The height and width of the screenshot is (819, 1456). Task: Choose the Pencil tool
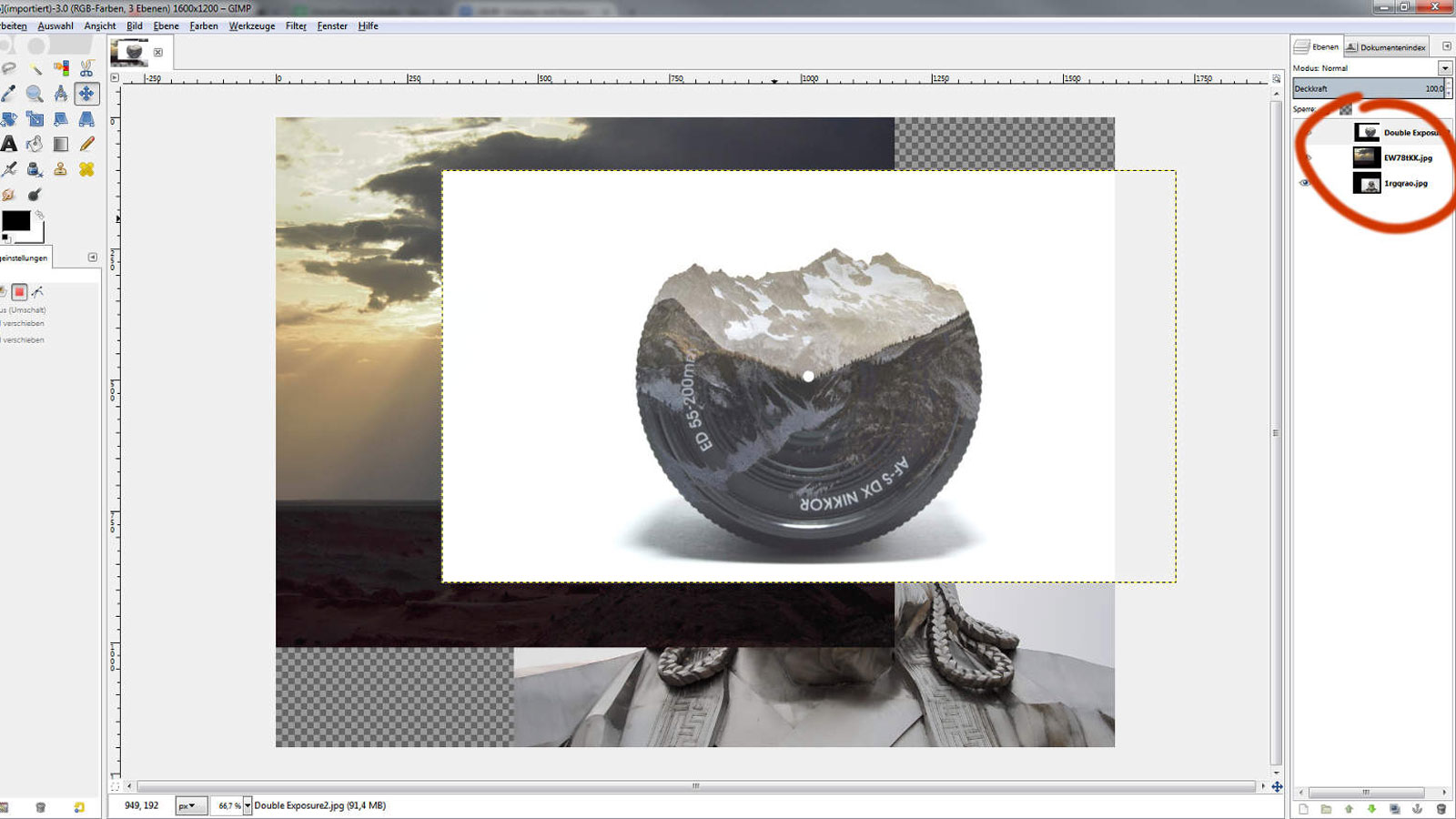86,143
